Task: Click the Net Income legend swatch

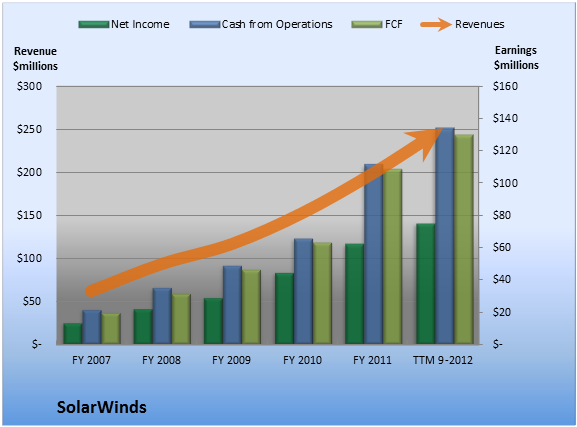Action: [x=94, y=24]
